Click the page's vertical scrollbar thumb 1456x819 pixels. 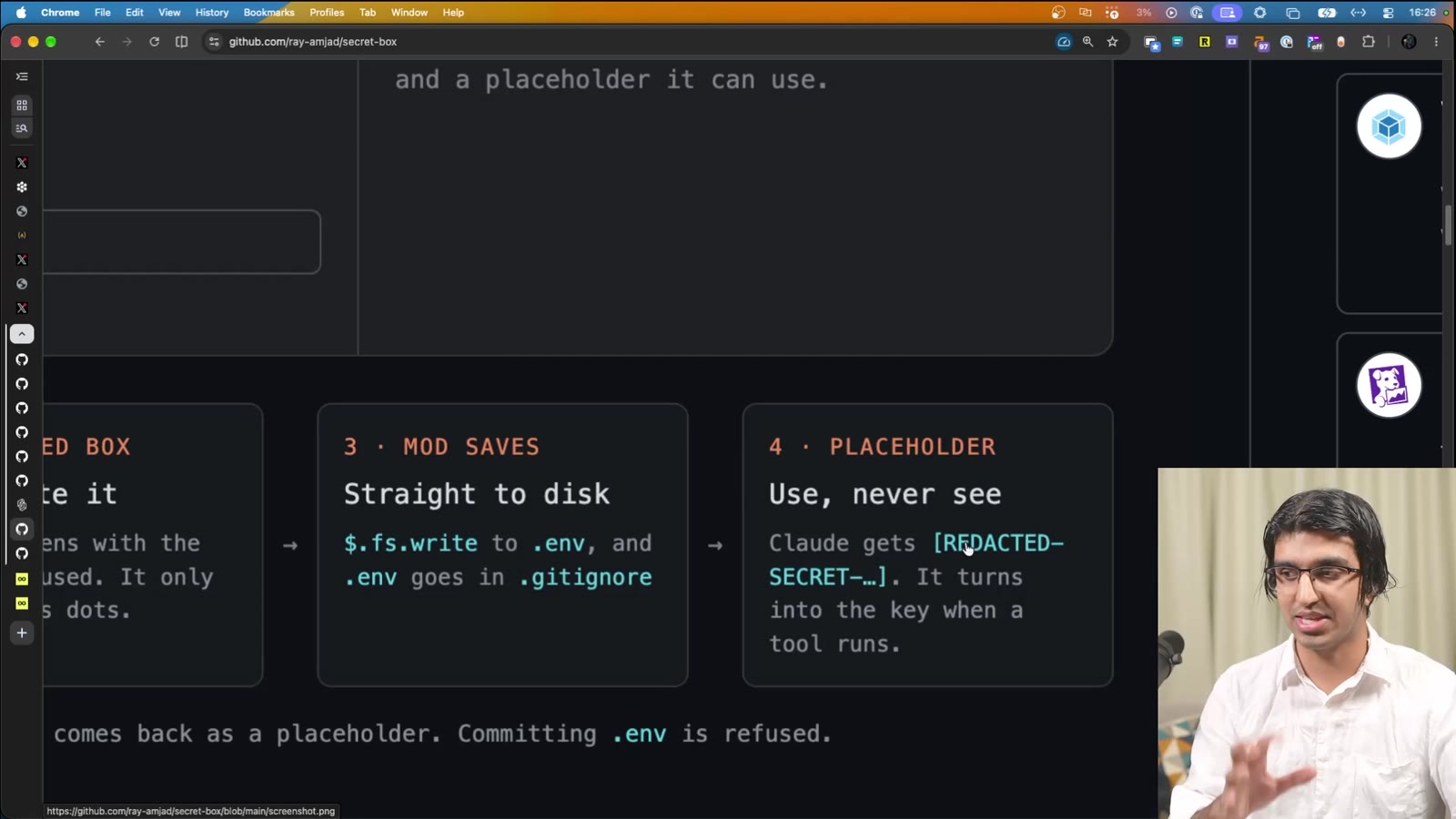pyautogui.click(x=1448, y=226)
